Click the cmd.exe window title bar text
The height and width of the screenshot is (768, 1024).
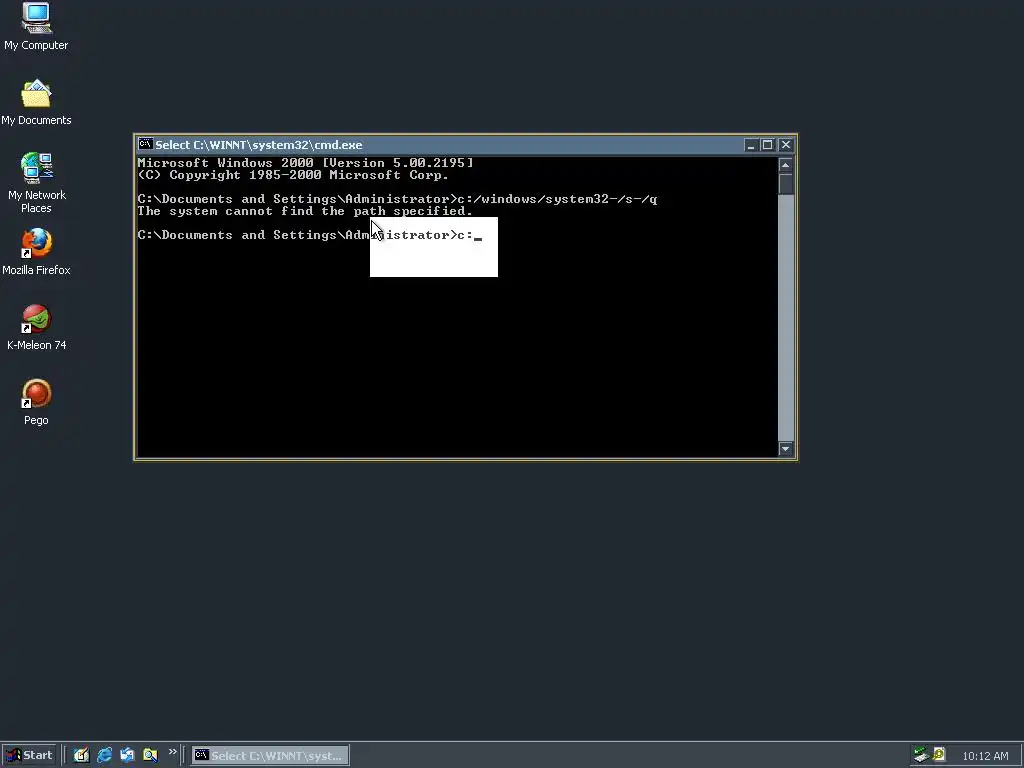(x=259, y=145)
